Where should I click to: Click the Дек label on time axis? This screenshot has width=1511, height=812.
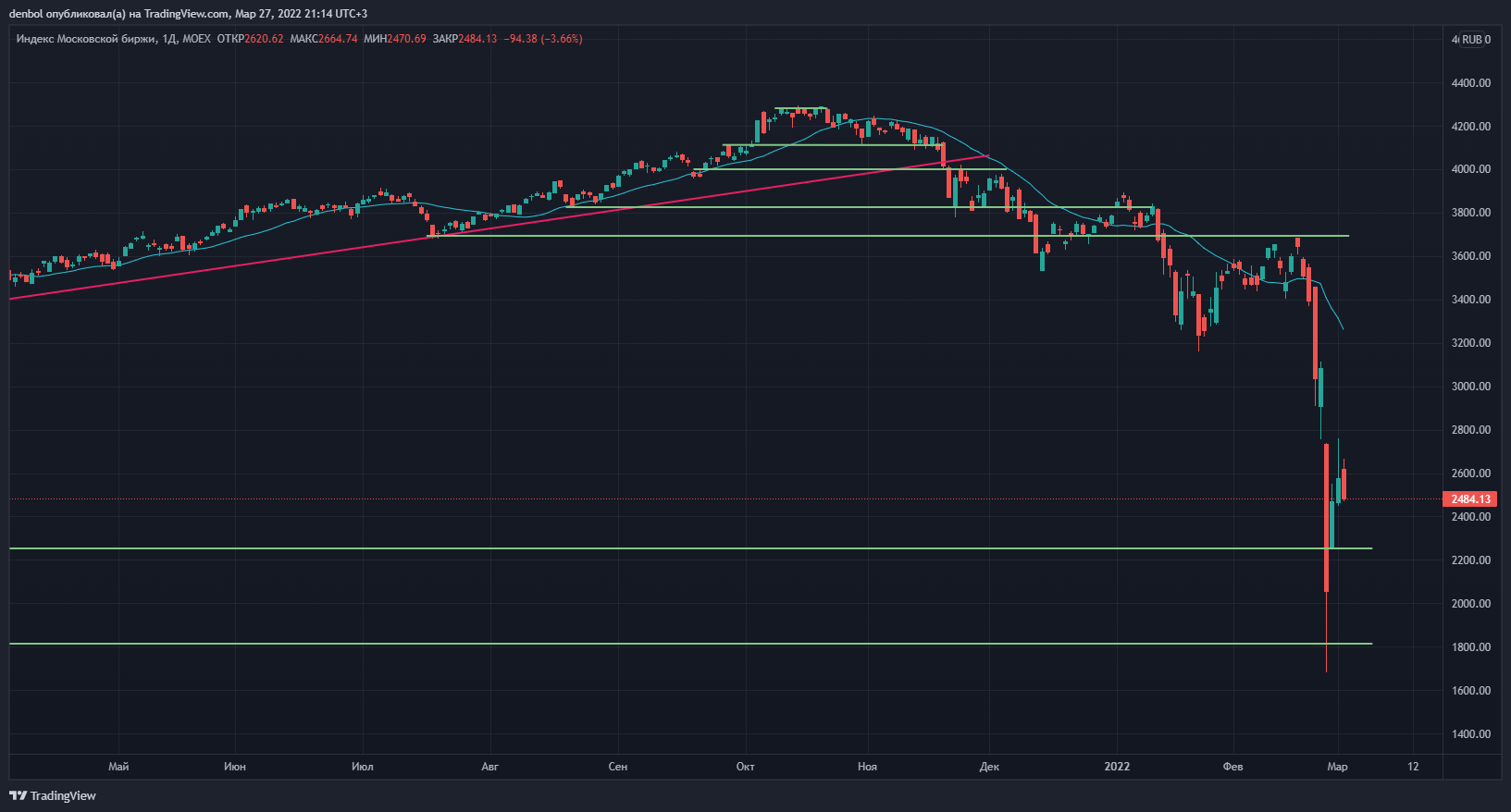[x=989, y=767]
